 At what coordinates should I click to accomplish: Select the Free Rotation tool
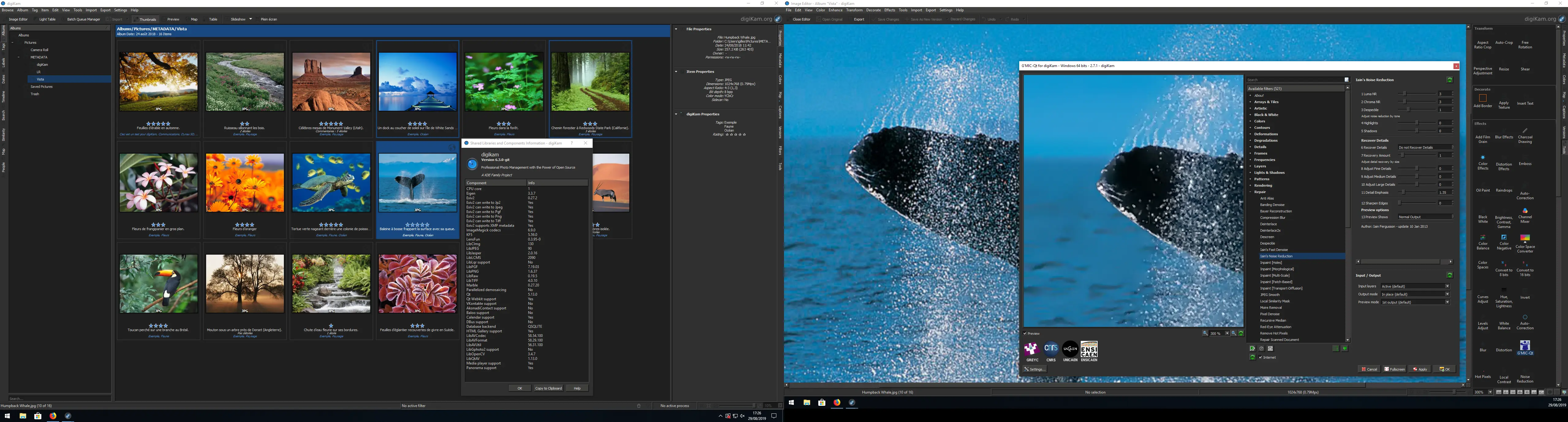tap(1525, 44)
